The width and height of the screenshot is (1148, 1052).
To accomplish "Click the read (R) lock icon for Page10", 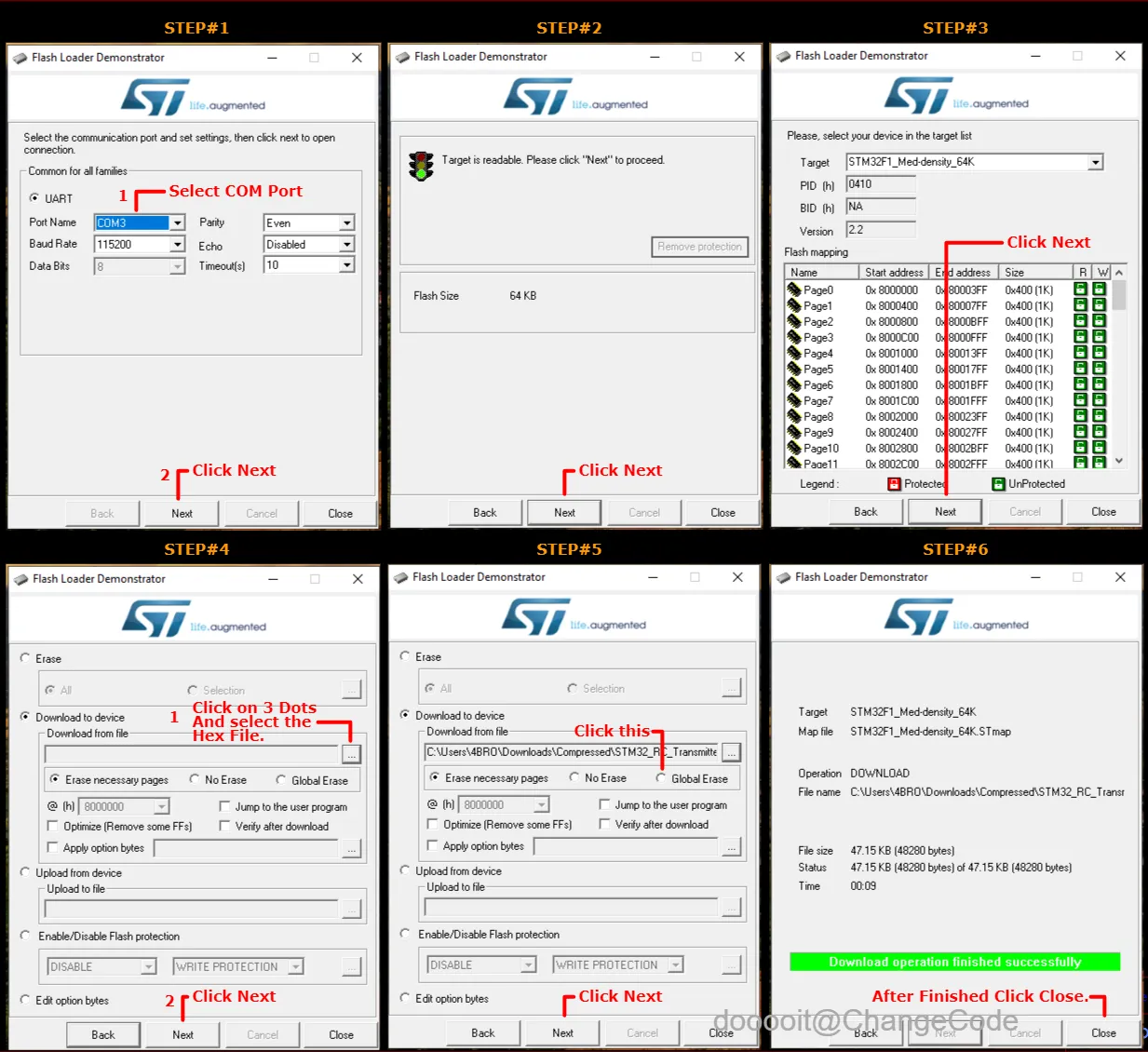I will coord(1081,448).
